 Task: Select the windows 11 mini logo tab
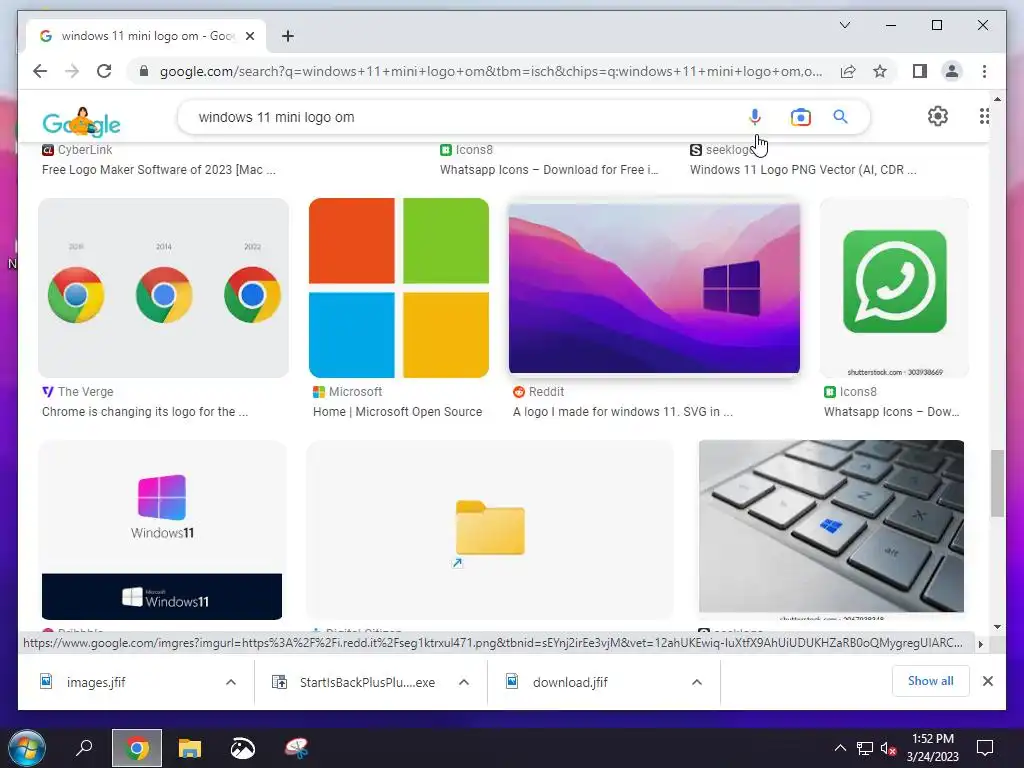tap(146, 36)
